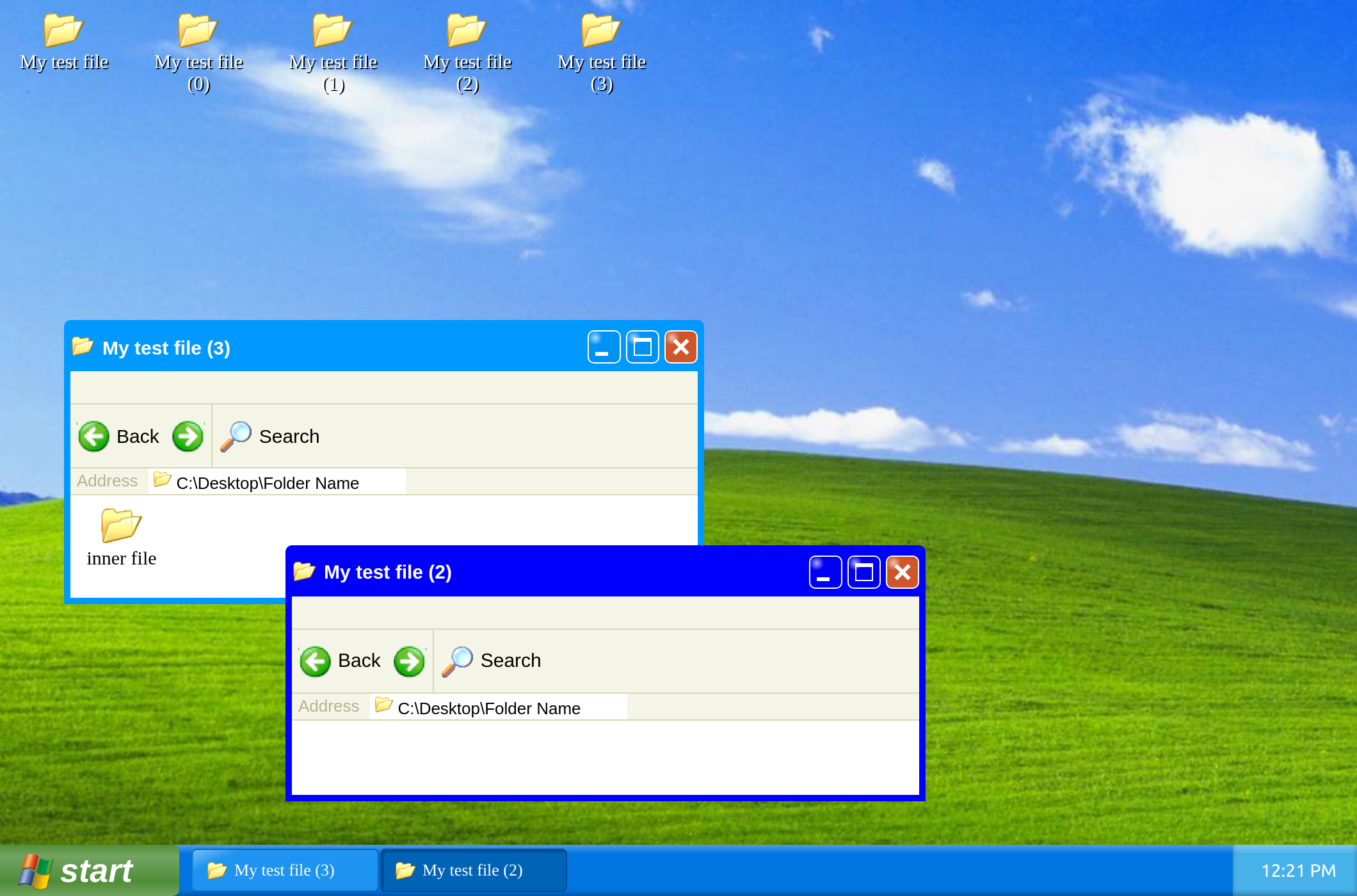Click the folder icon in My test file (2) address bar
Image resolution: width=1357 pixels, height=896 pixels.
pos(382,707)
